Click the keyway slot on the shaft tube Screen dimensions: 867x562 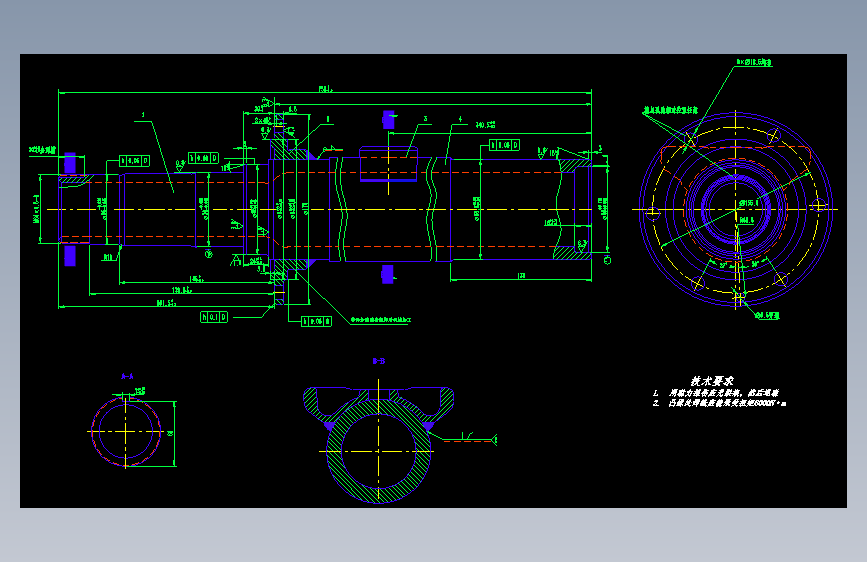(x=388, y=164)
